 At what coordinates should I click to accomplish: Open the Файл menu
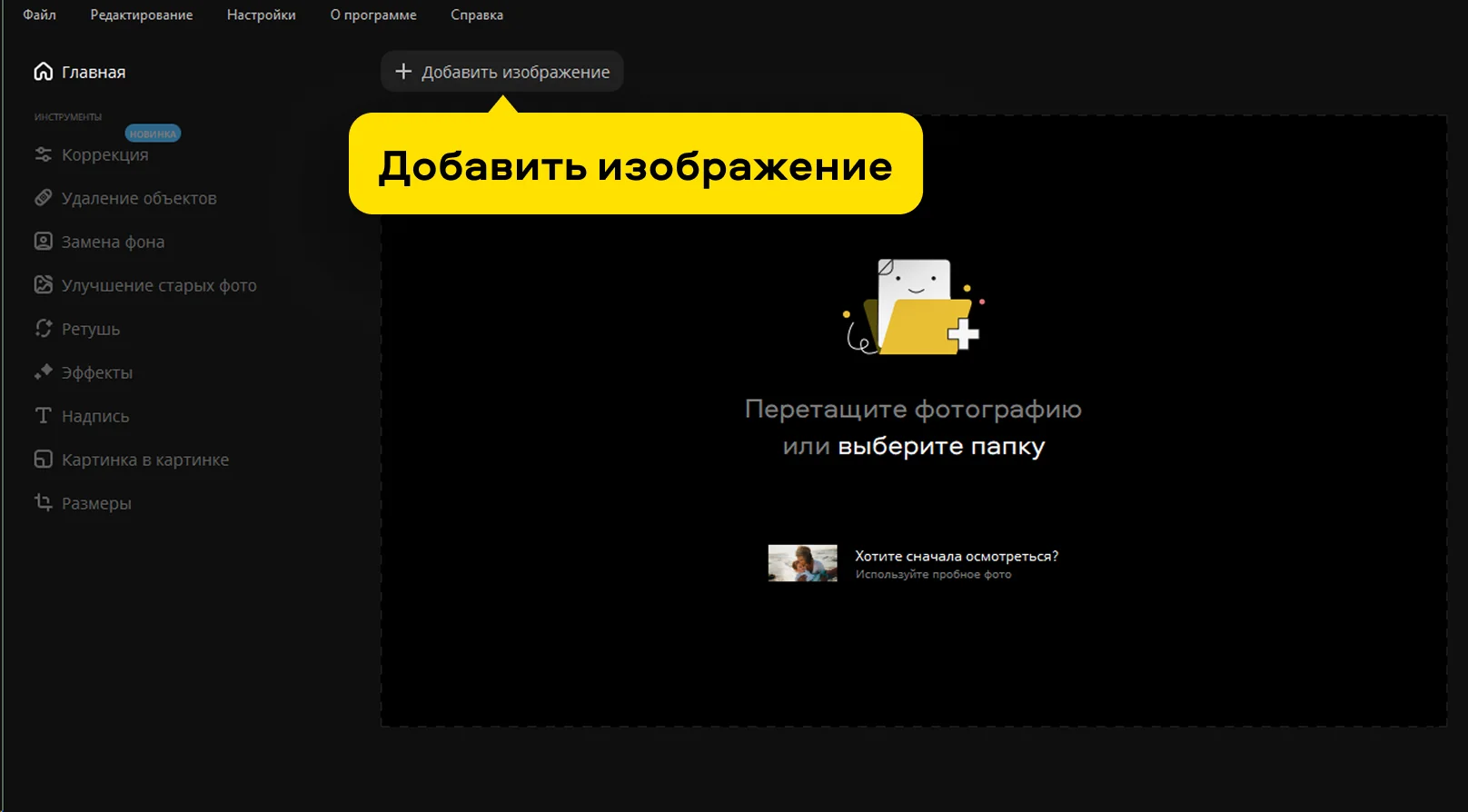(x=39, y=15)
